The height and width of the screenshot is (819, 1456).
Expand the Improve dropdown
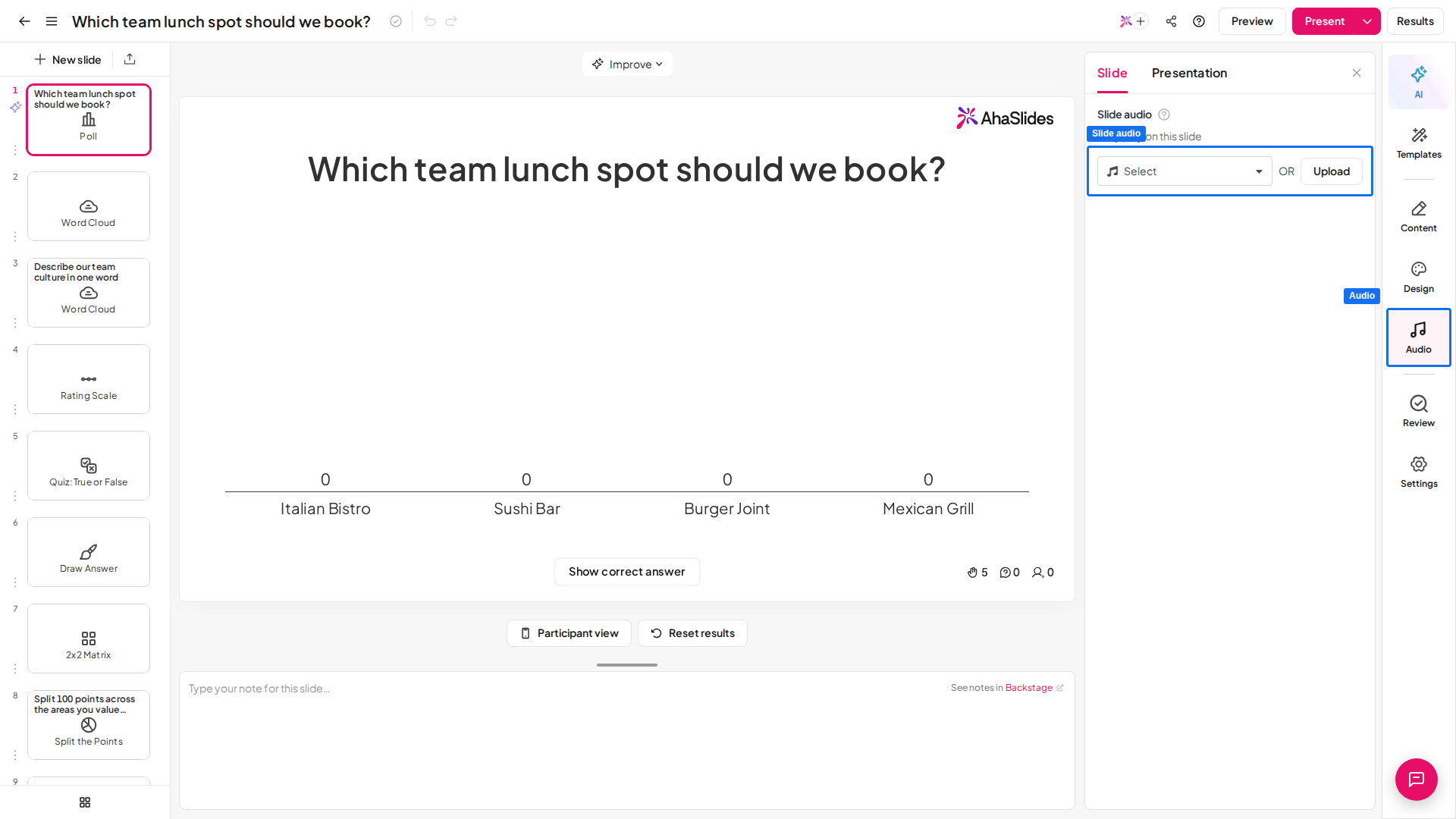[x=627, y=64]
